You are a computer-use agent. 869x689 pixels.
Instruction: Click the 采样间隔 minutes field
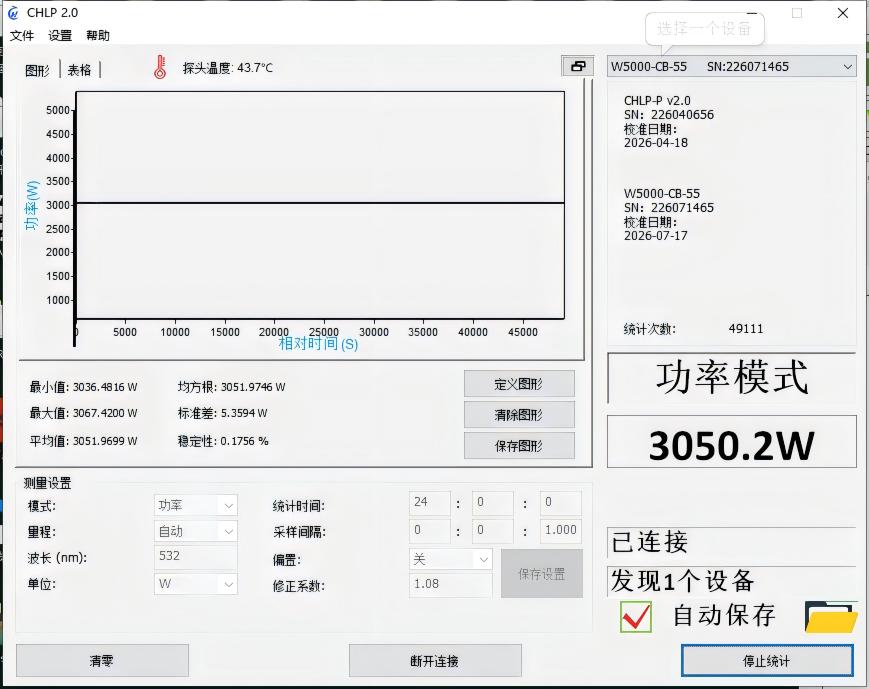pyautogui.click(x=493, y=530)
